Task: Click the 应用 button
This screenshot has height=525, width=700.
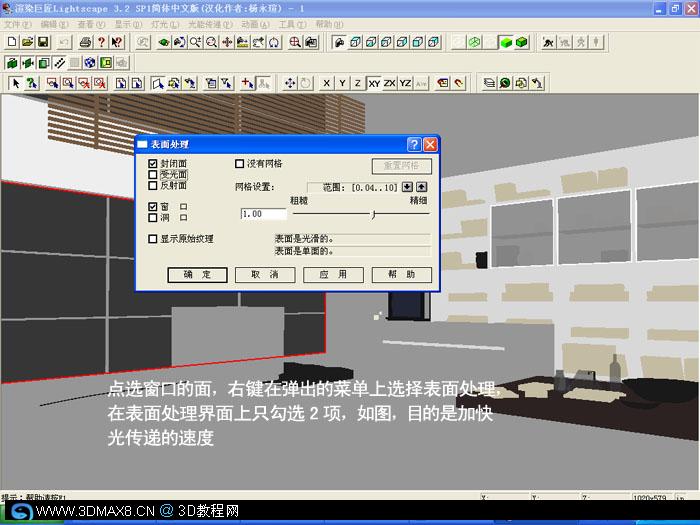Action: [x=333, y=275]
